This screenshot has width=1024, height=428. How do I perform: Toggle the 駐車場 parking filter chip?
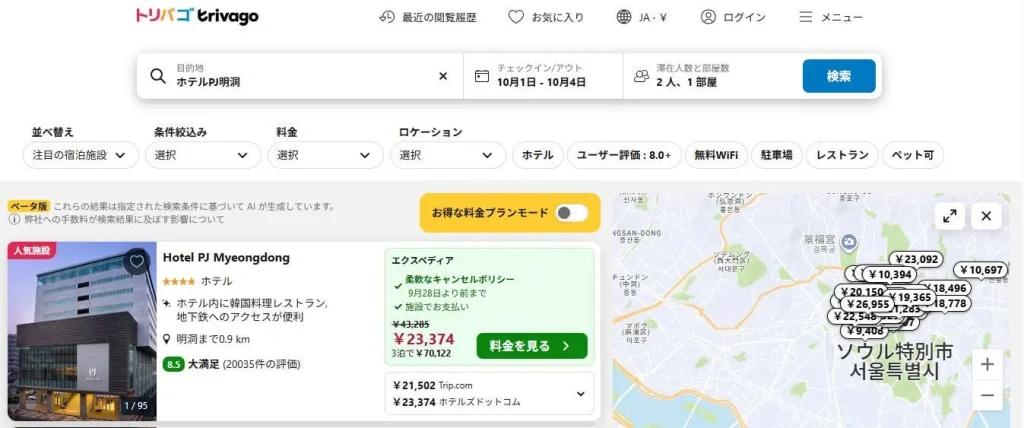(776, 155)
